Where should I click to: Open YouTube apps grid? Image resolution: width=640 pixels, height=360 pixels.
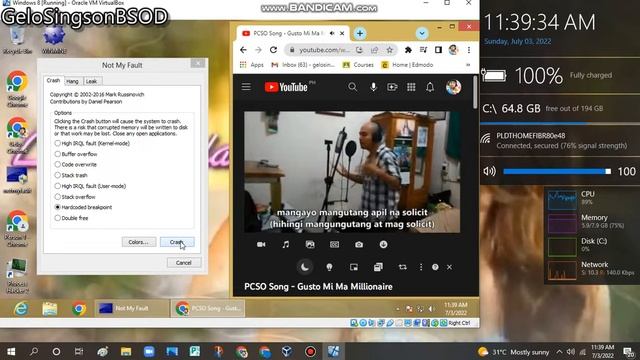click(411, 87)
